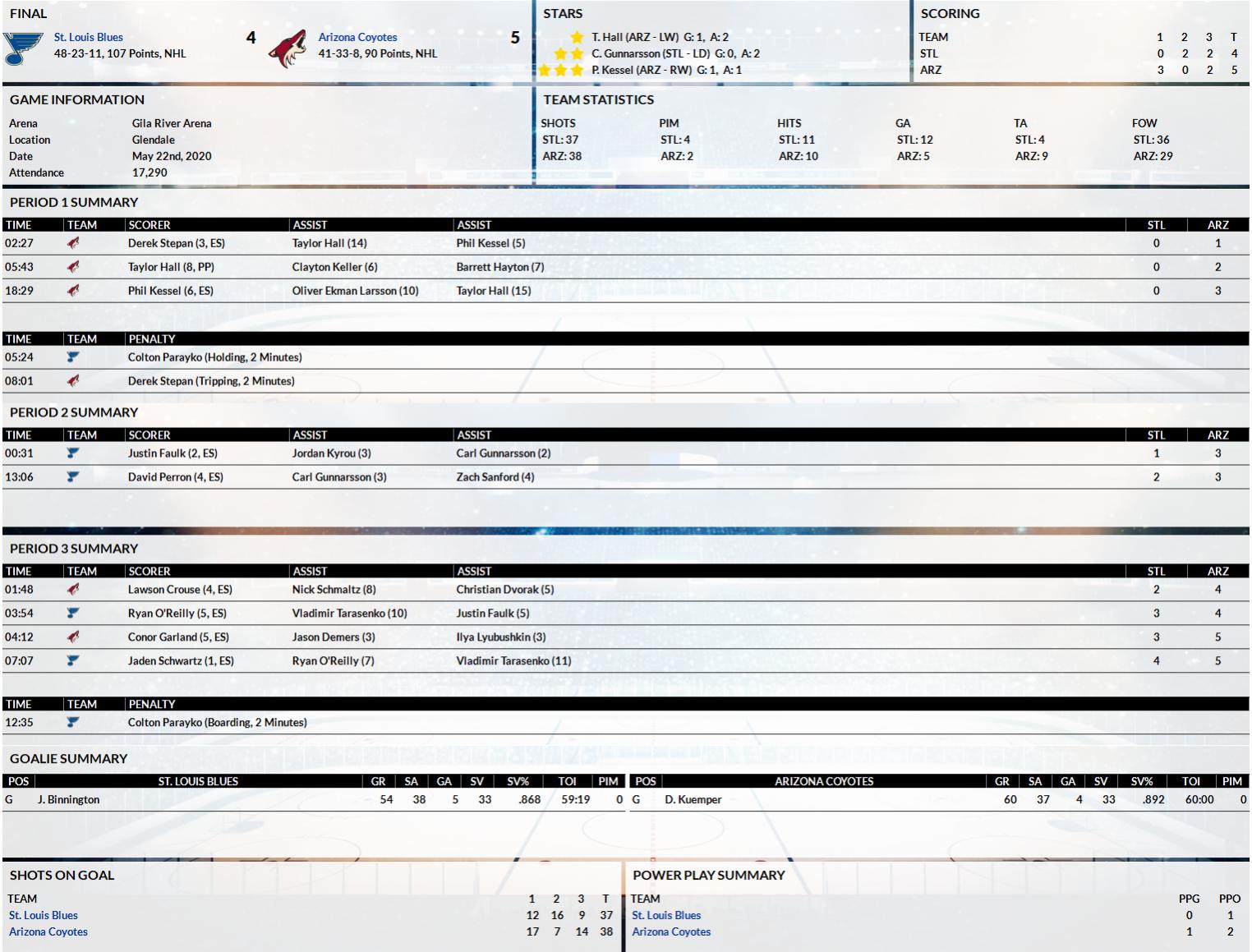Click assist Vladimir Tarasenko (10)
Image resolution: width=1252 pixels, height=952 pixels.
click(x=350, y=614)
